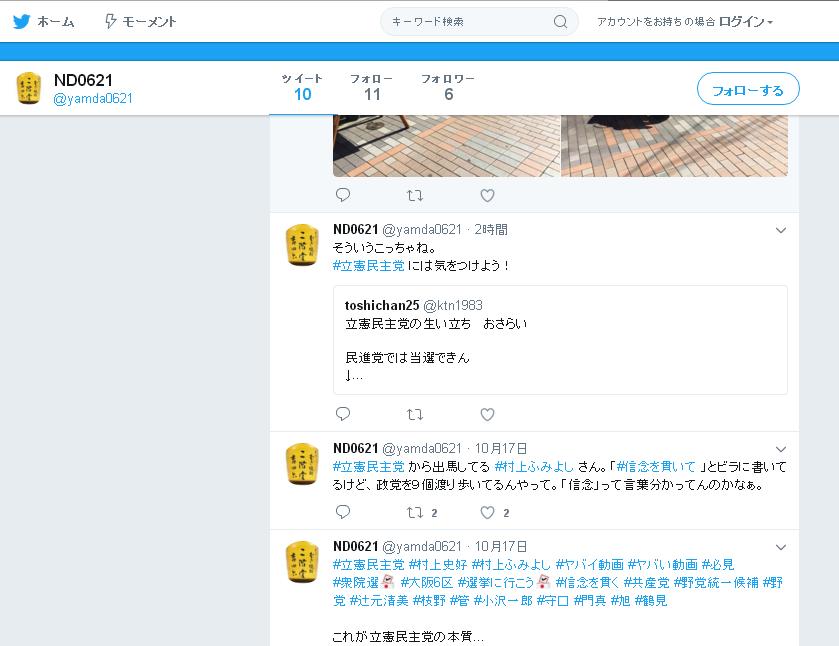Click avatar of the hashtag-list tweet
The height and width of the screenshot is (646, 839).
[x=302, y=562]
